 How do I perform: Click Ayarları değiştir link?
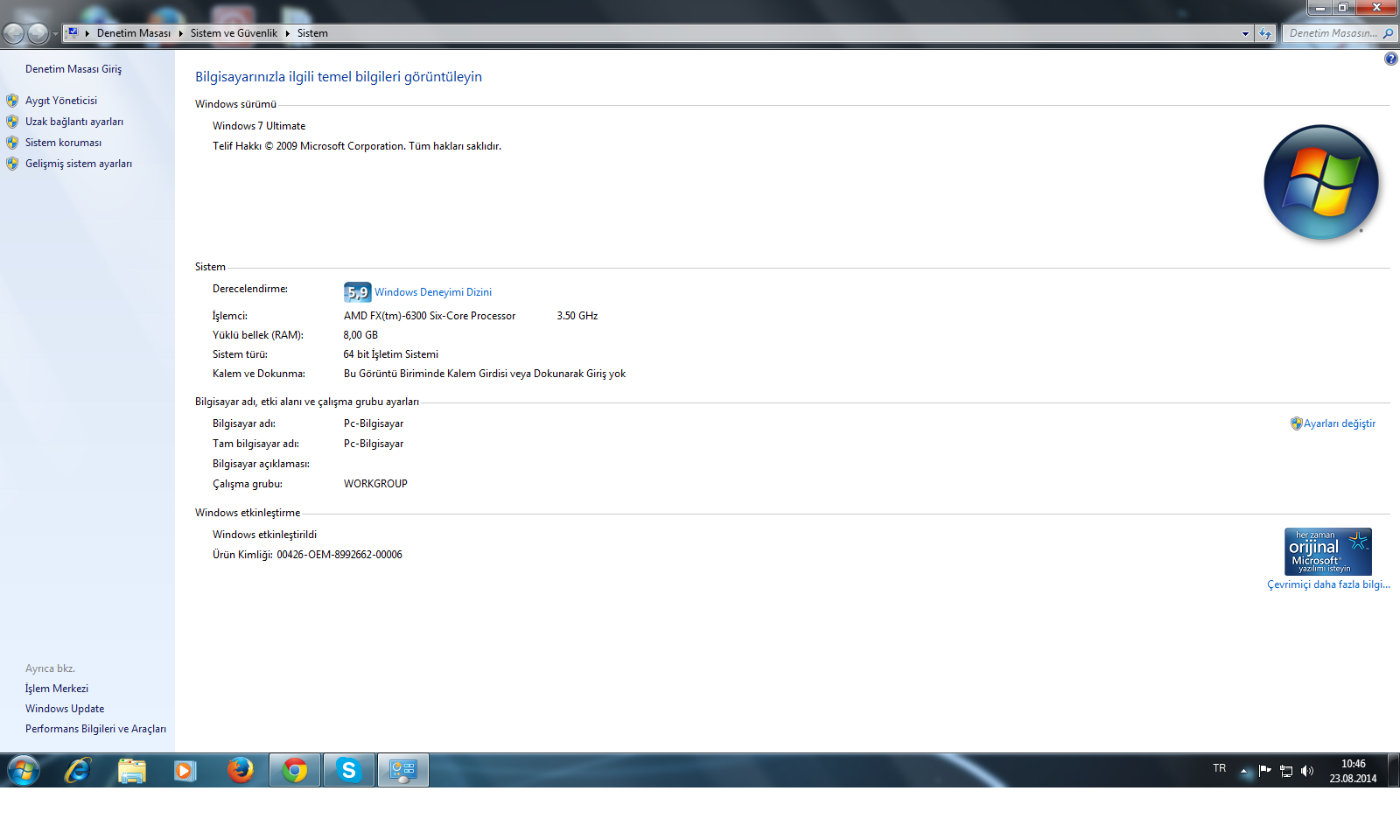click(1340, 423)
